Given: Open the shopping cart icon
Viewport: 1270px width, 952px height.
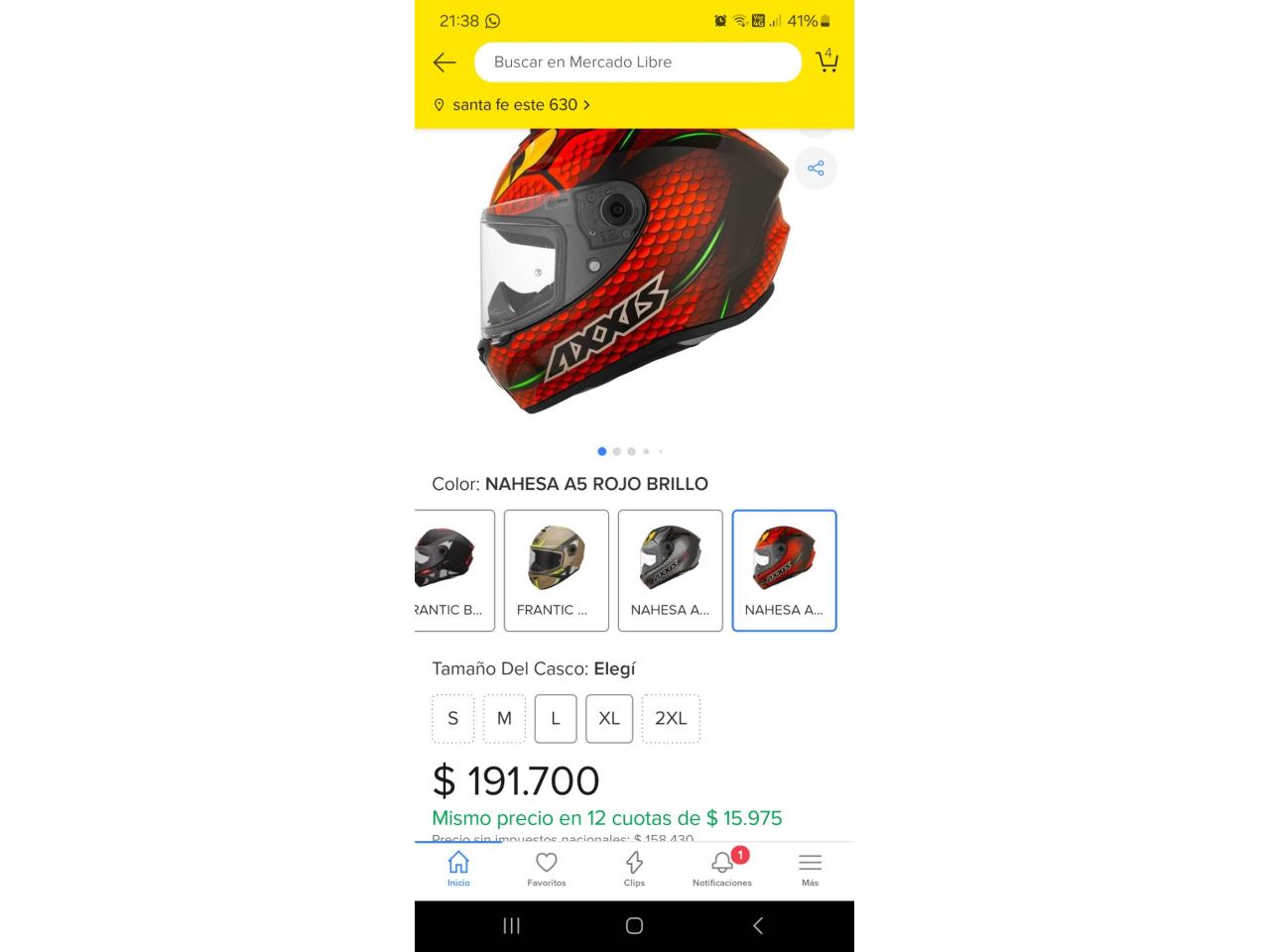Looking at the screenshot, I should click(826, 60).
